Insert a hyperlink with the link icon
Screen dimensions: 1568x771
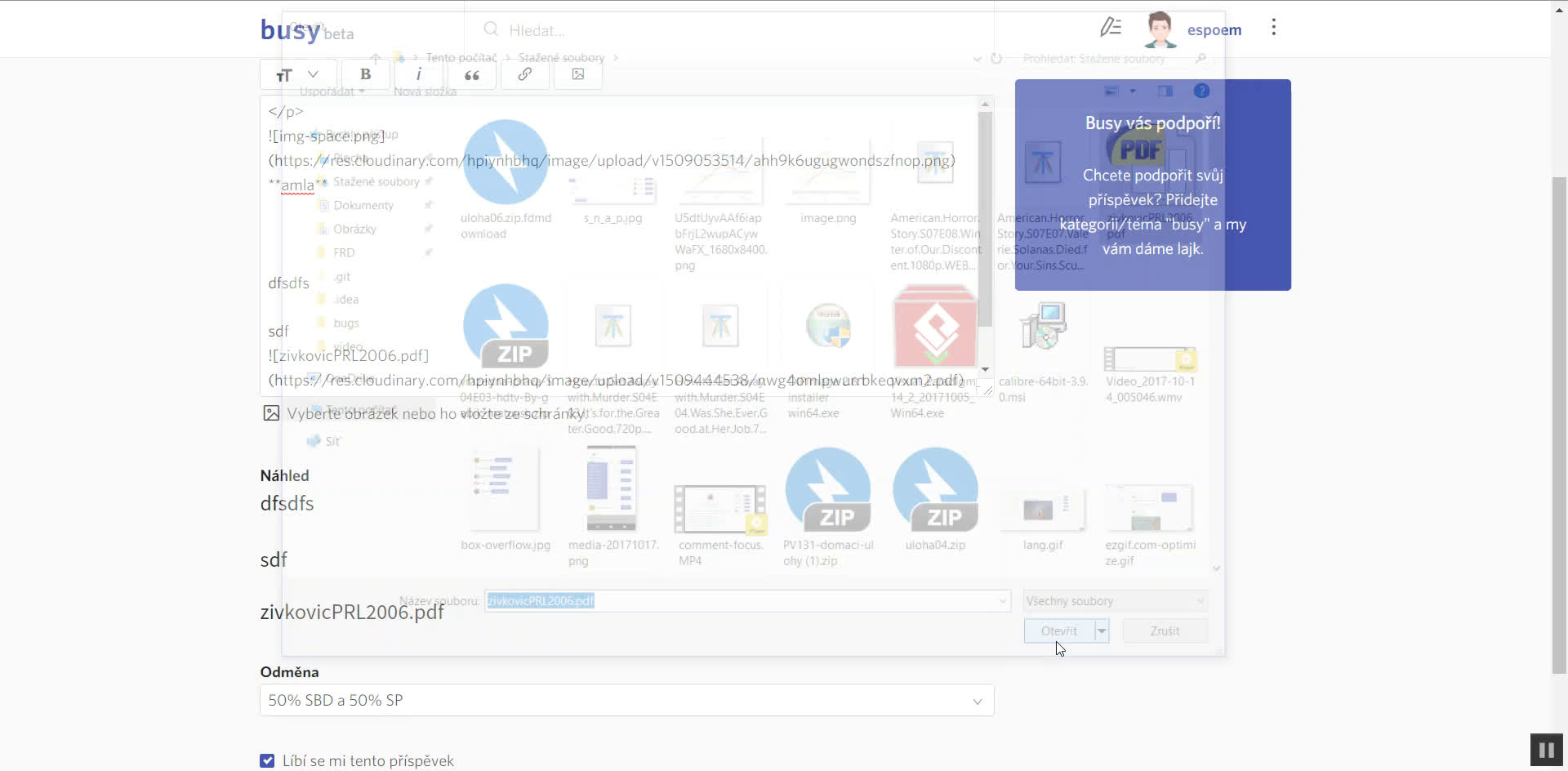525,74
